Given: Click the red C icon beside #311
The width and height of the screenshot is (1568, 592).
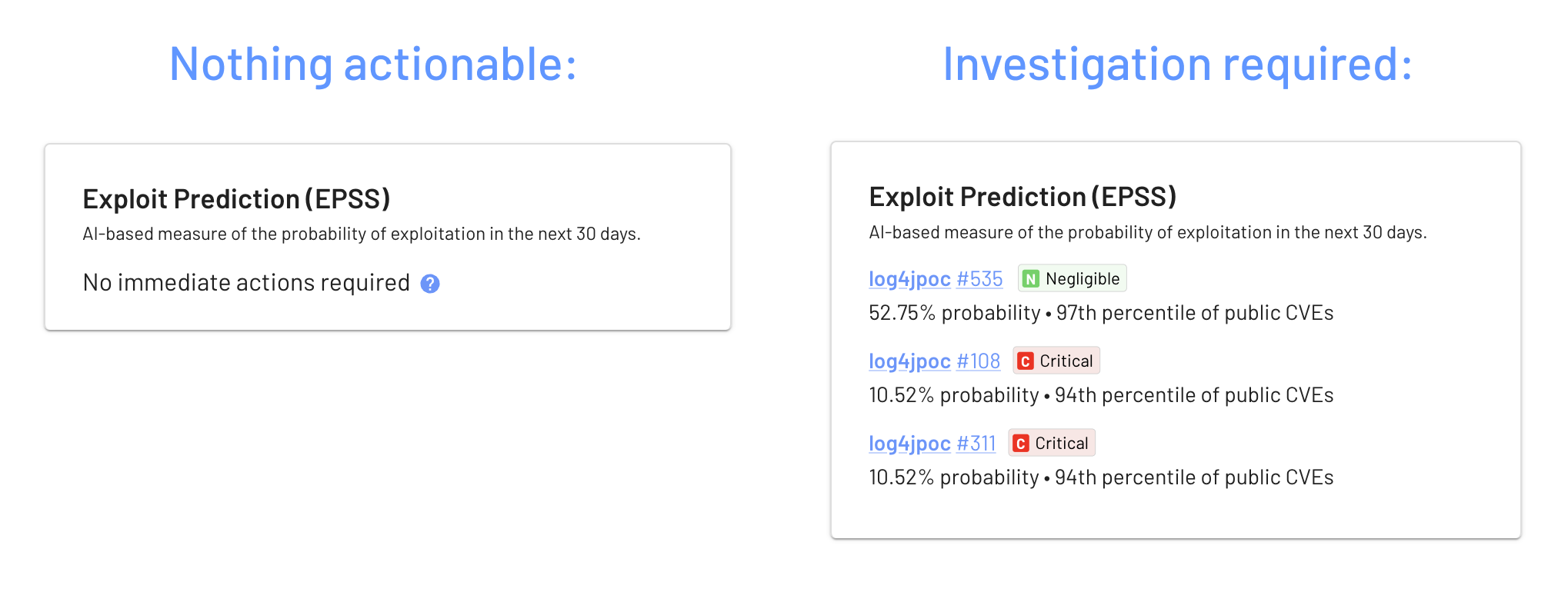Looking at the screenshot, I should pyautogui.click(x=1021, y=444).
